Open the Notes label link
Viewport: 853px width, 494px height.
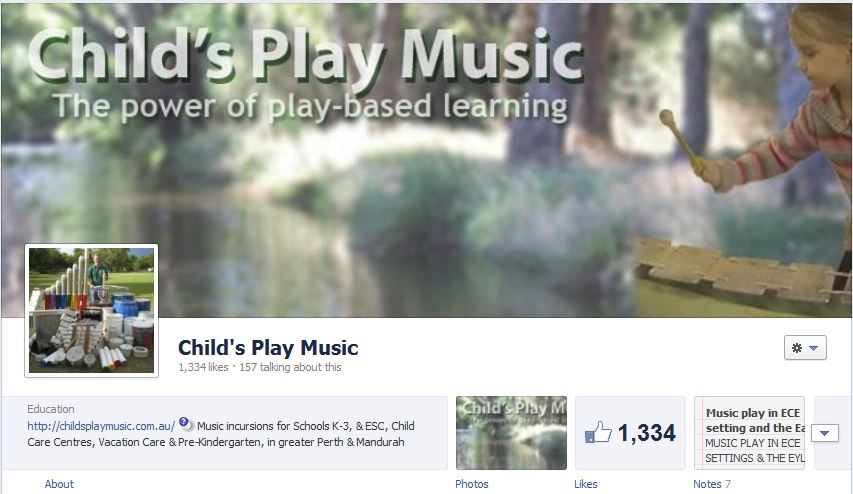pyautogui.click(x=707, y=484)
